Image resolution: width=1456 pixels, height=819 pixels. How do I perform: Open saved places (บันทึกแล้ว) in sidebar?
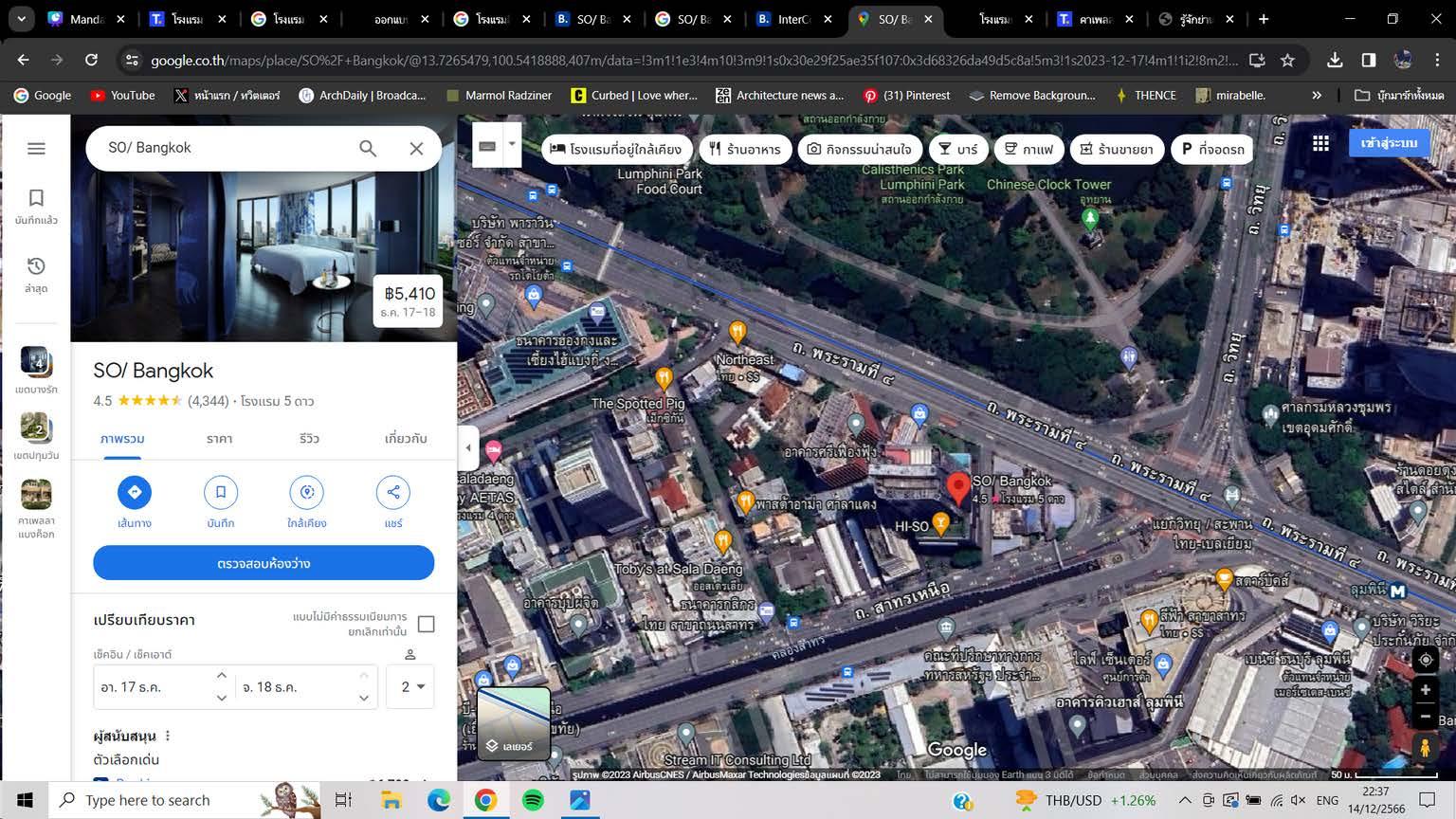(x=36, y=206)
